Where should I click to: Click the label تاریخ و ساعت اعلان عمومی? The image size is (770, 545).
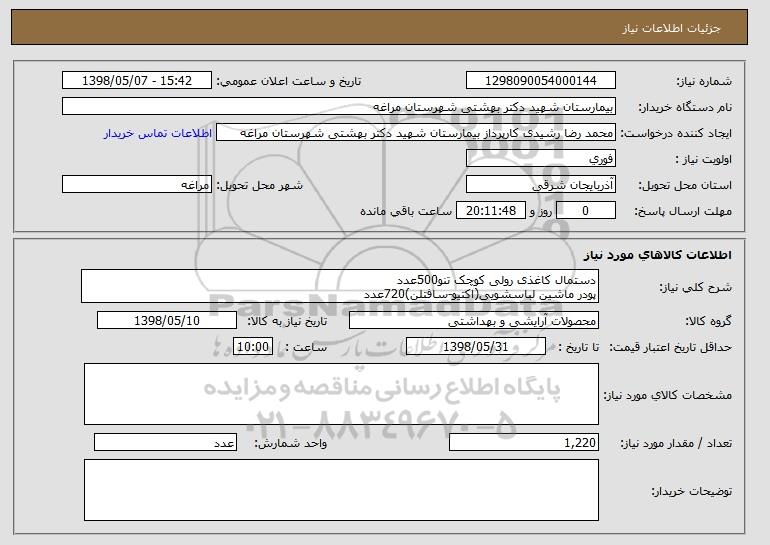[x=289, y=81]
